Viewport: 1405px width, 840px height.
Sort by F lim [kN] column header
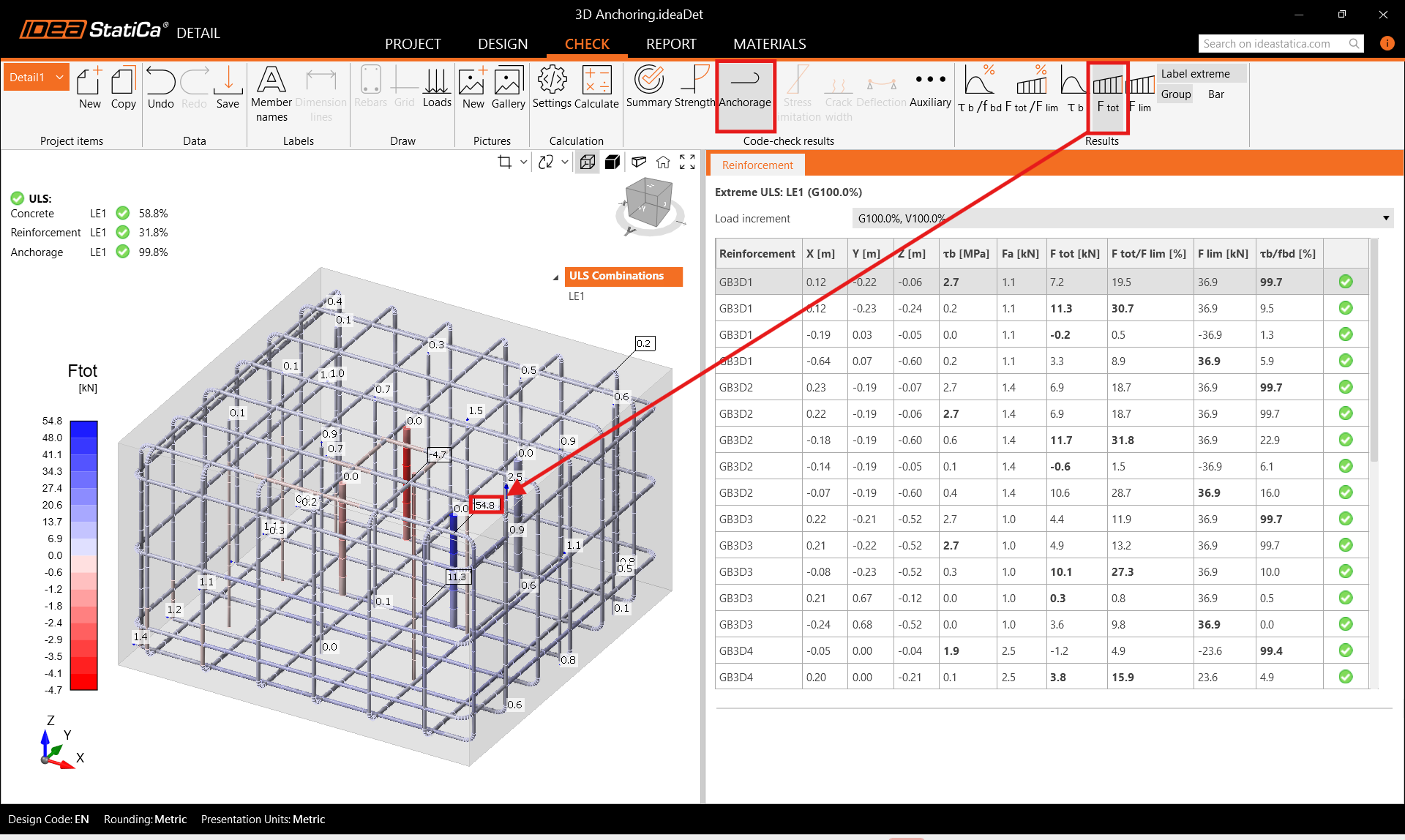pos(1223,253)
